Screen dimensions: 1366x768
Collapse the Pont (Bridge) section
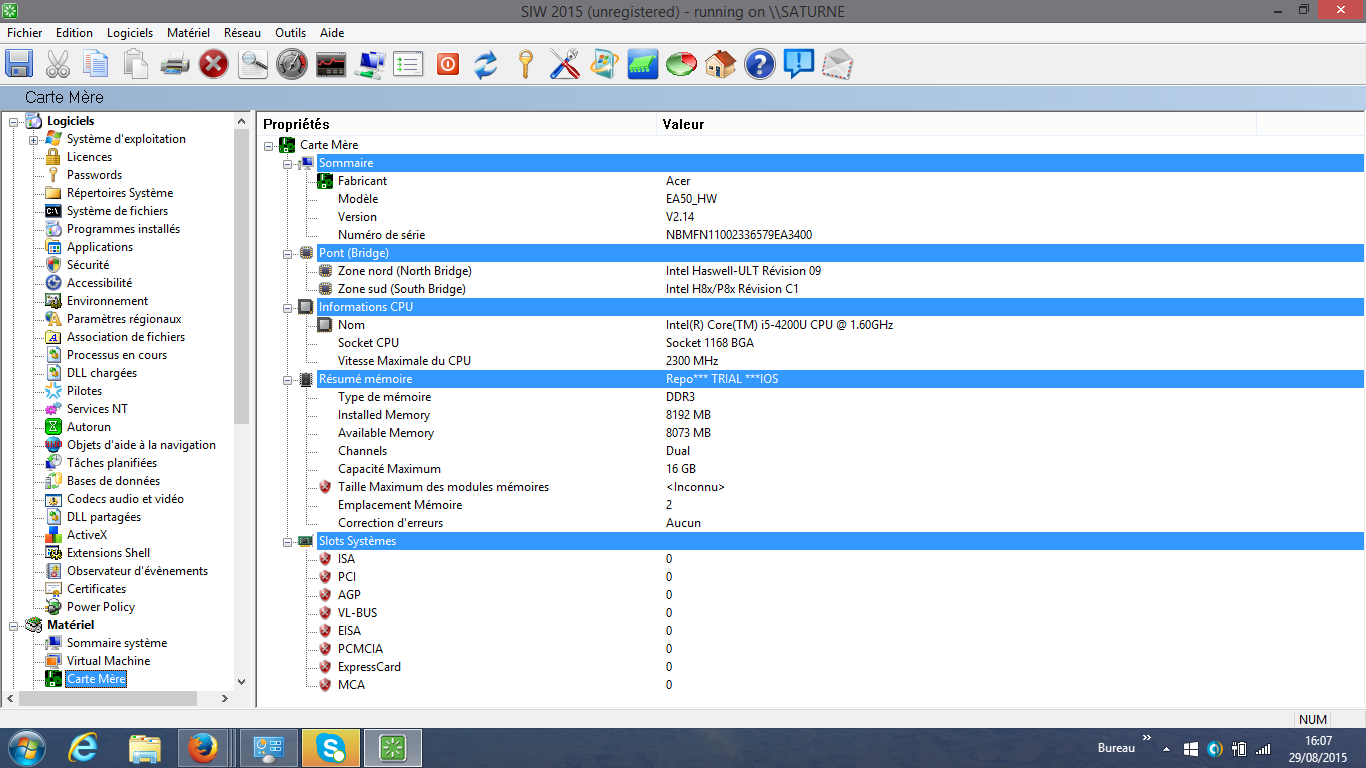[x=287, y=254]
